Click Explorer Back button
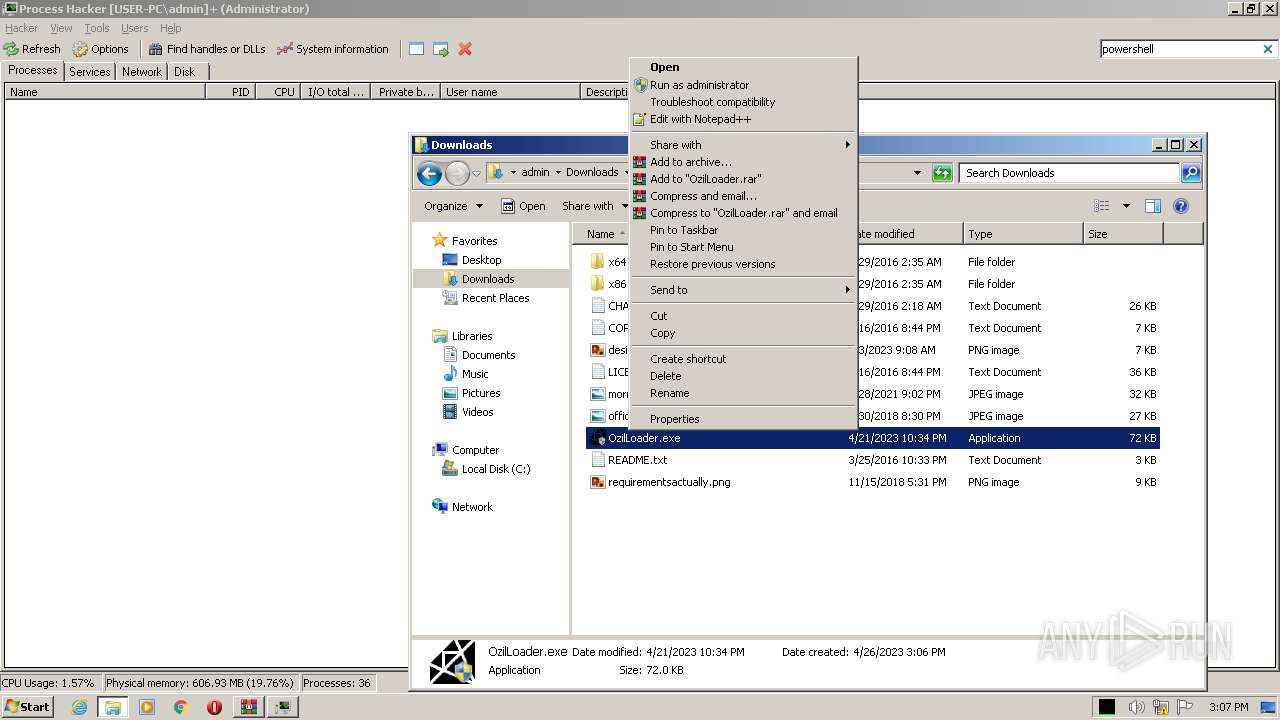Viewport: 1280px width, 720px height. pos(429,173)
